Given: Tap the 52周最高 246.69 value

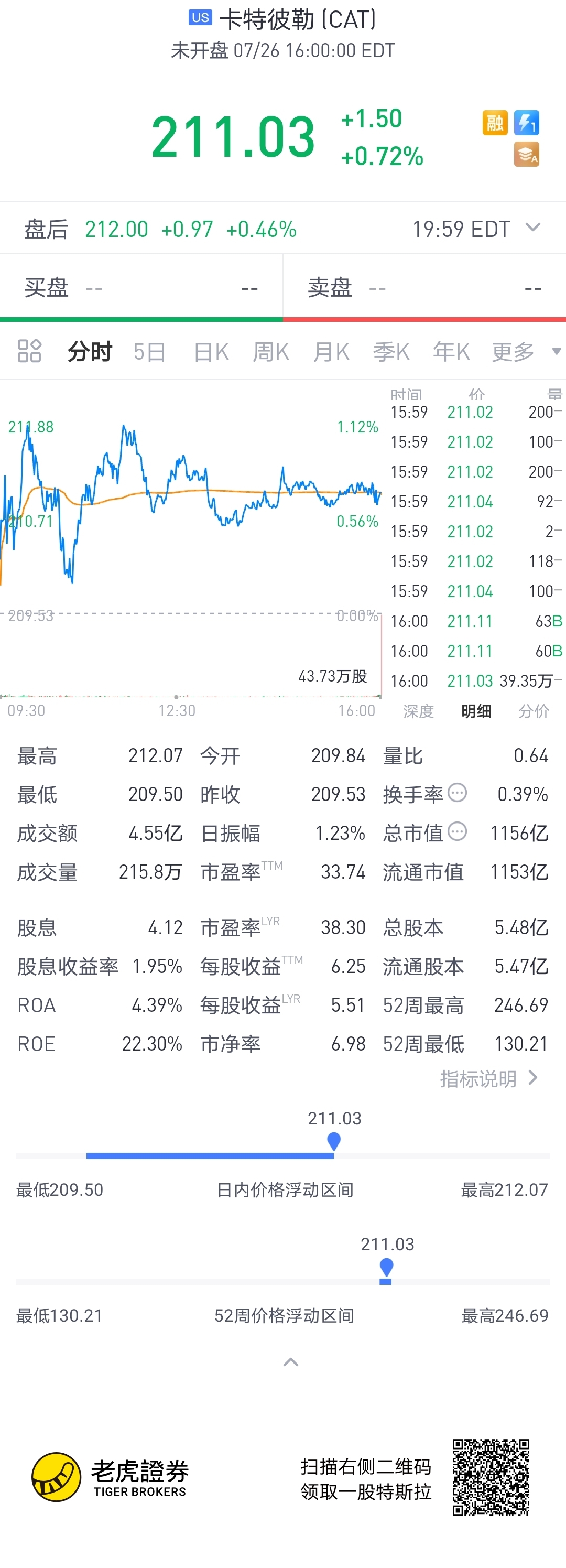Looking at the screenshot, I should coord(521,1005).
